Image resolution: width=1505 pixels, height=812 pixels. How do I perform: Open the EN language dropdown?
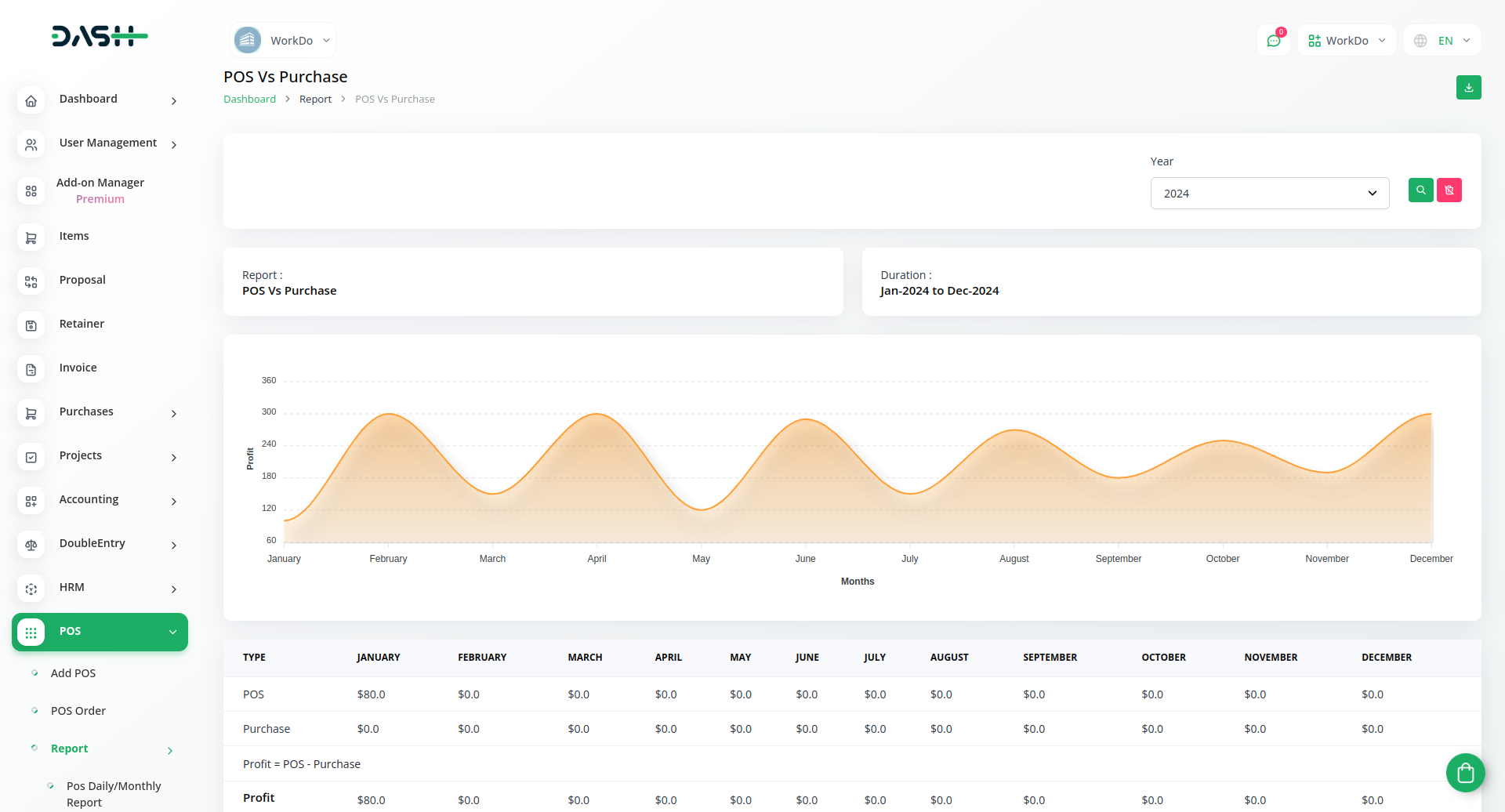pos(1453,41)
